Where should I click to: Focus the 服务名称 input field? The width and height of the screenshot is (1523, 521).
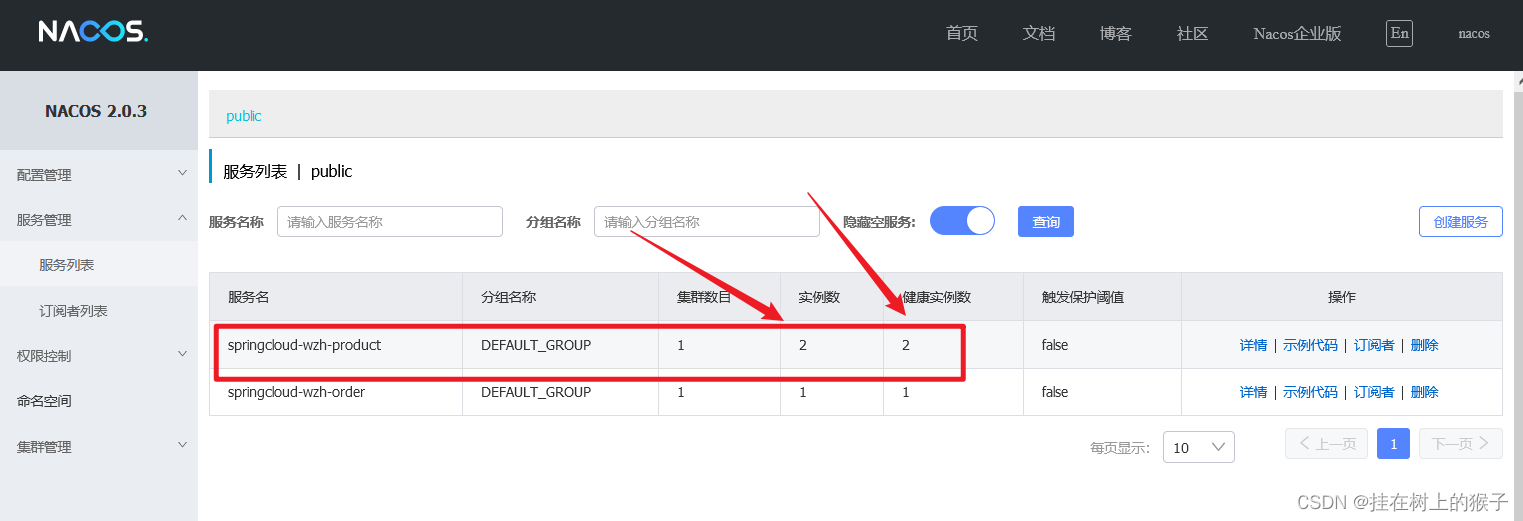point(390,221)
